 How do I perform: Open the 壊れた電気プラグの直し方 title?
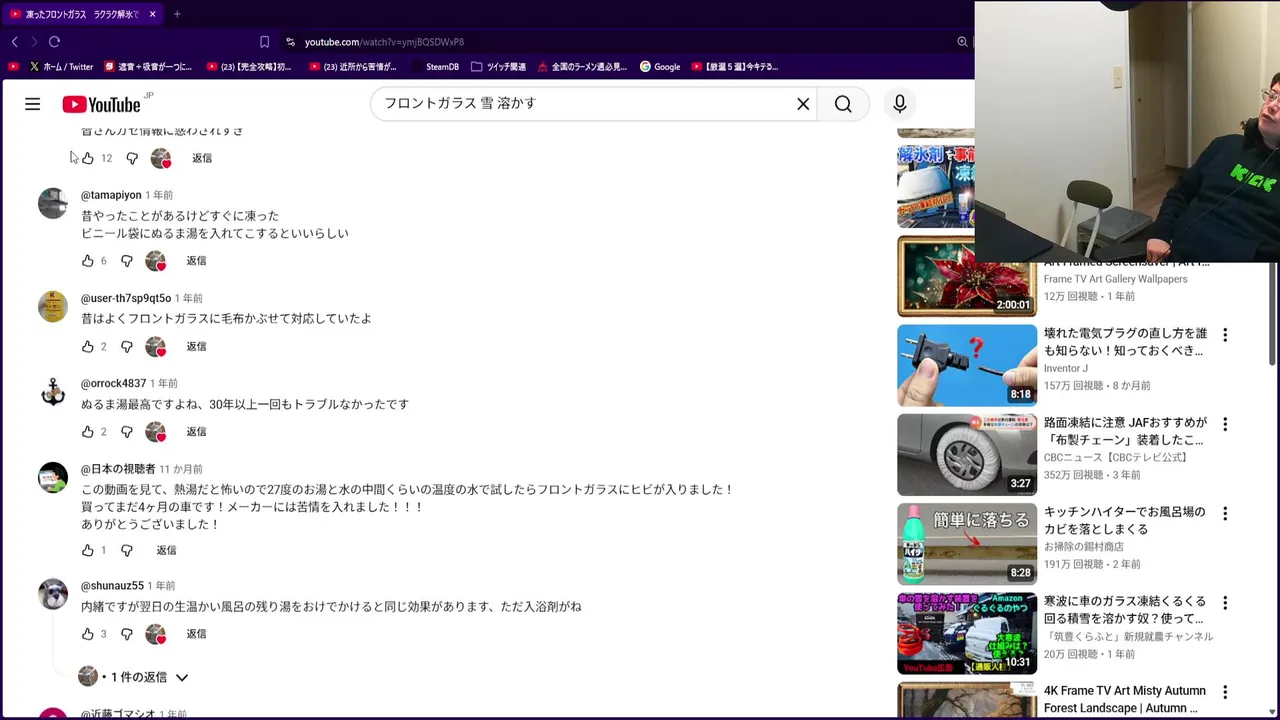1125,342
